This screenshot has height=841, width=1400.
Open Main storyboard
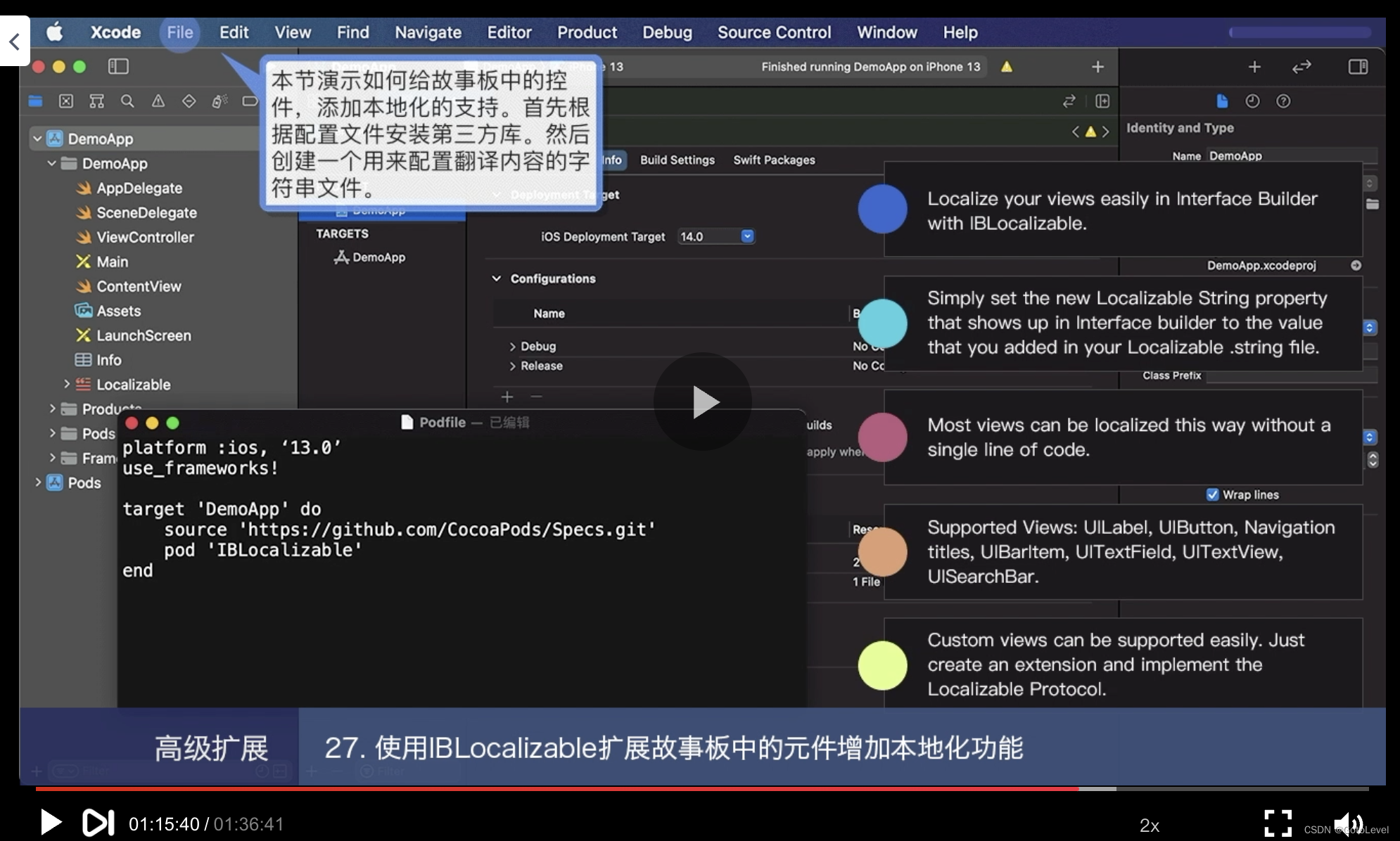112,262
